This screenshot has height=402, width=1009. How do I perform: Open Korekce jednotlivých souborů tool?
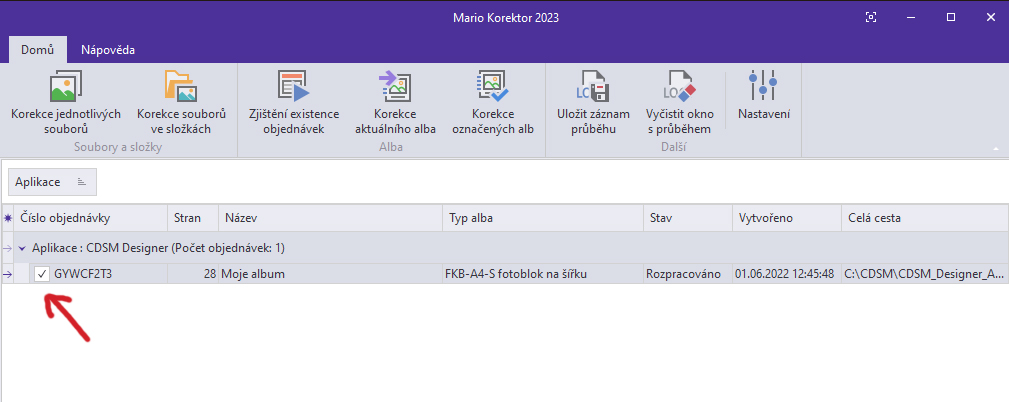(64, 103)
